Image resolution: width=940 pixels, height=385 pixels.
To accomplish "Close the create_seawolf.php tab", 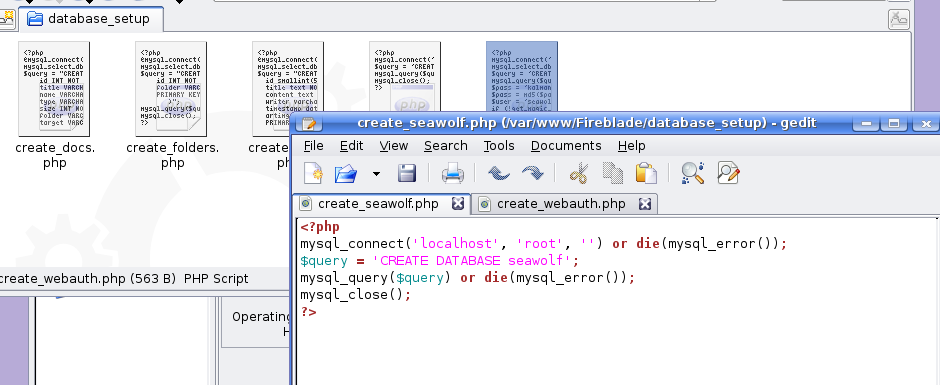I will point(457,204).
